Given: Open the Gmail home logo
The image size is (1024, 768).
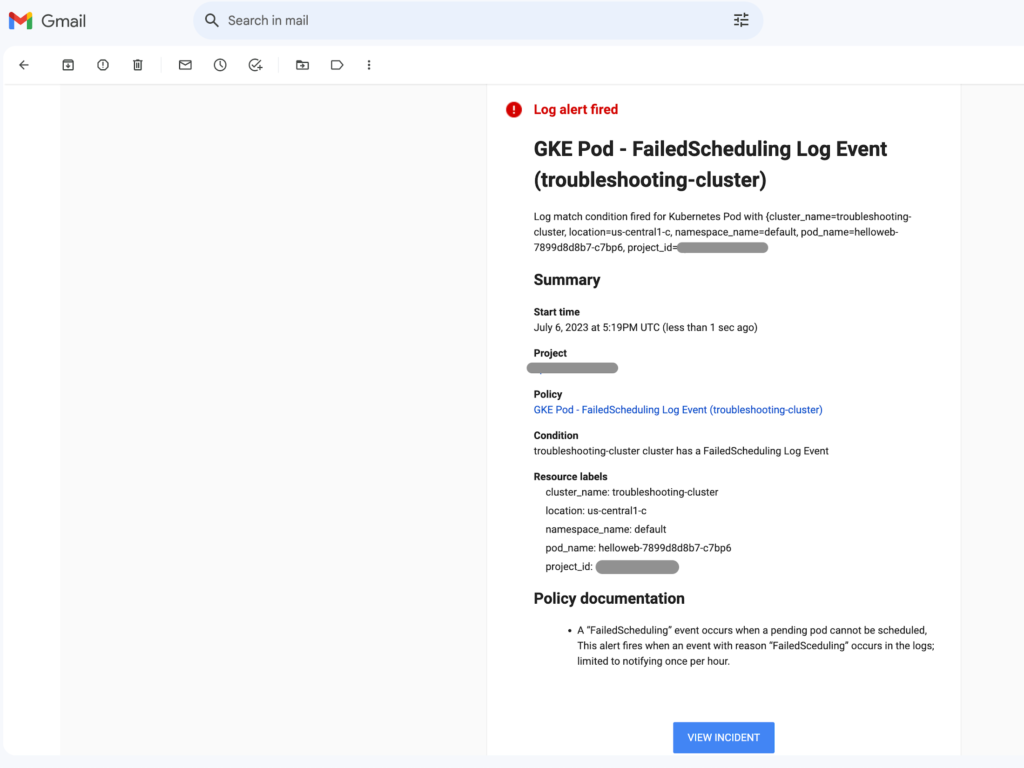Looking at the screenshot, I should coord(46,20).
